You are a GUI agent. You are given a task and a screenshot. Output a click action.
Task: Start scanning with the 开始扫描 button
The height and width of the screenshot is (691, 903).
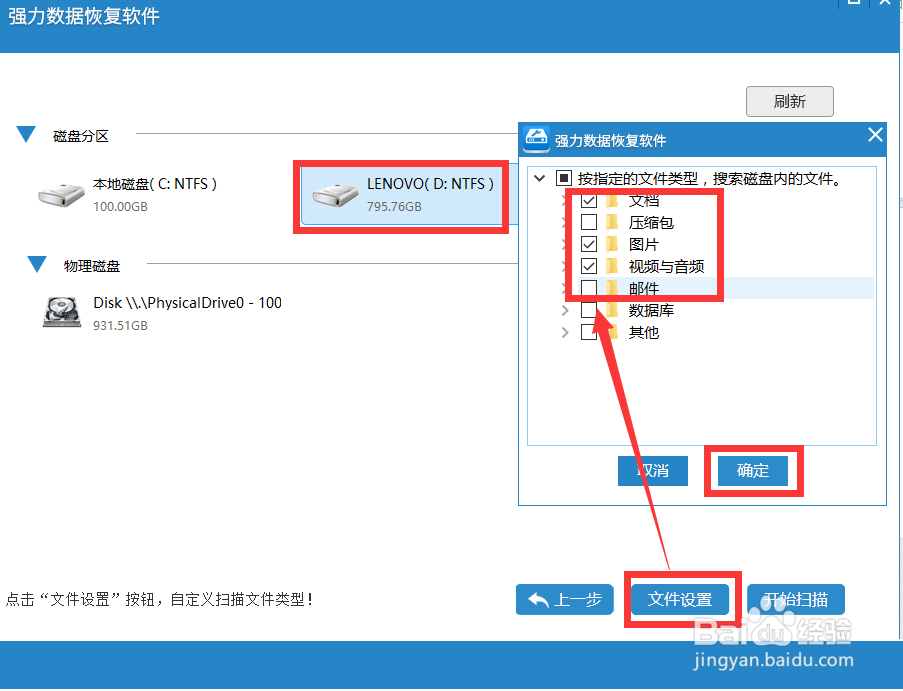pos(796,599)
